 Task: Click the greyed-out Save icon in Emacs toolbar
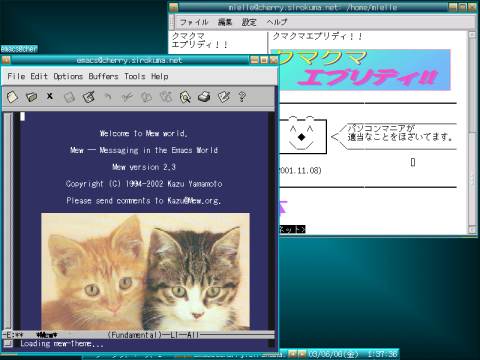(69, 97)
